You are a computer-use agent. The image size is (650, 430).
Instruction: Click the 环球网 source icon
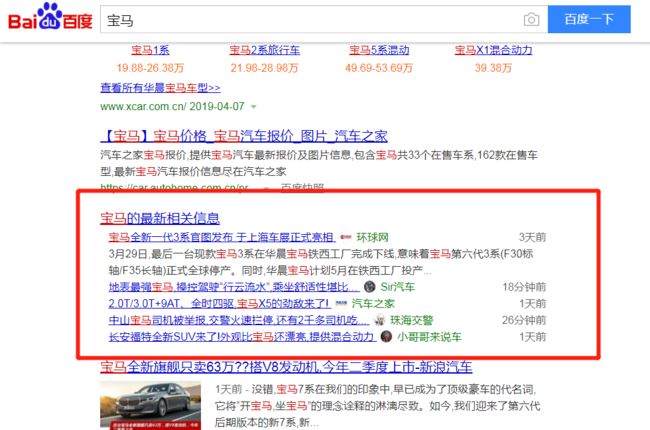[x=346, y=237]
